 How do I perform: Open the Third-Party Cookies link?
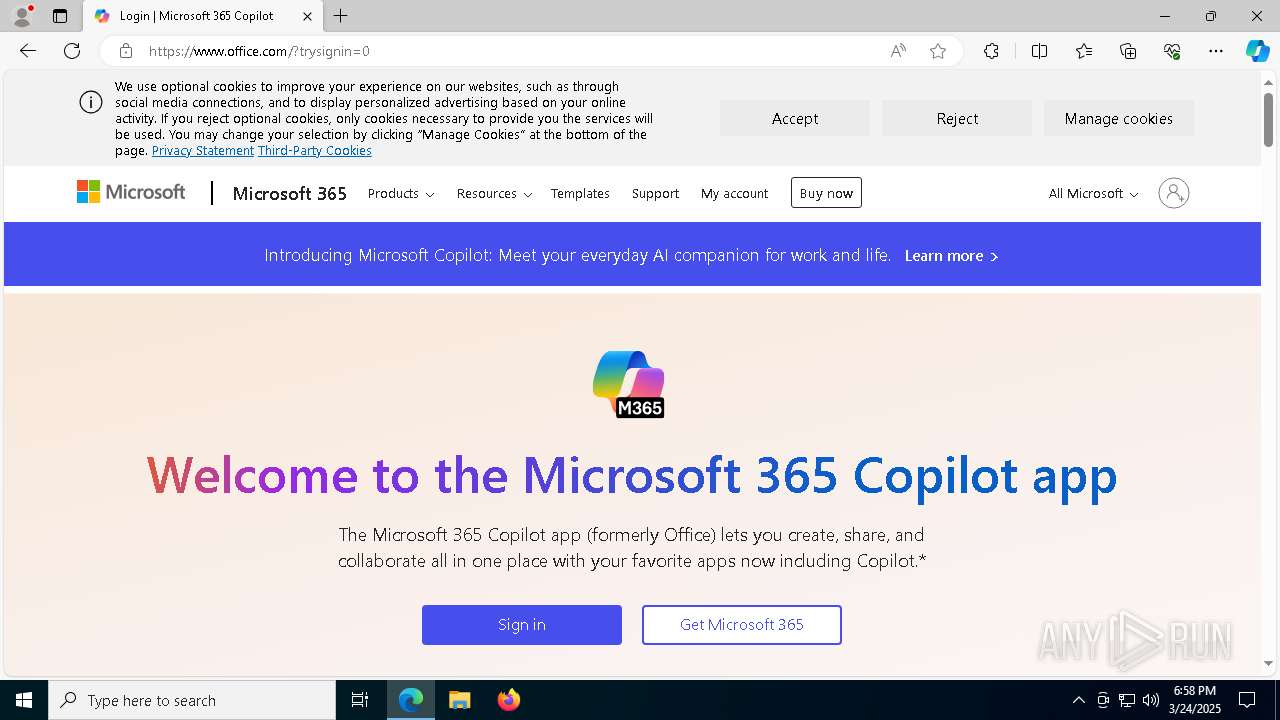315,151
